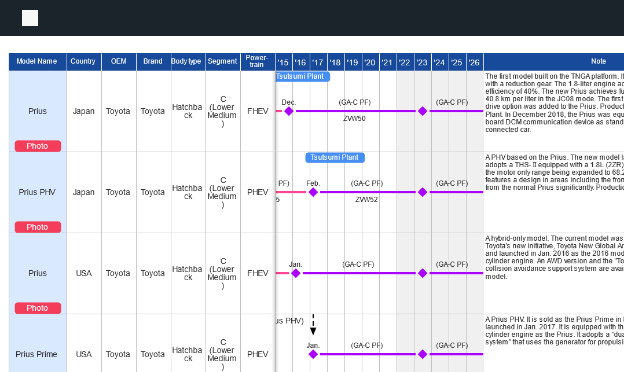The width and height of the screenshot is (624, 372).
Task: Click the '26 year column header
Action: click(475, 62)
